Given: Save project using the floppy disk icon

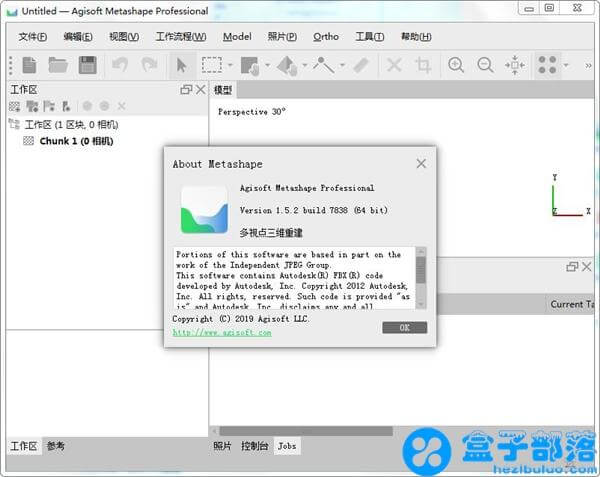Looking at the screenshot, I should tap(88, 65).
